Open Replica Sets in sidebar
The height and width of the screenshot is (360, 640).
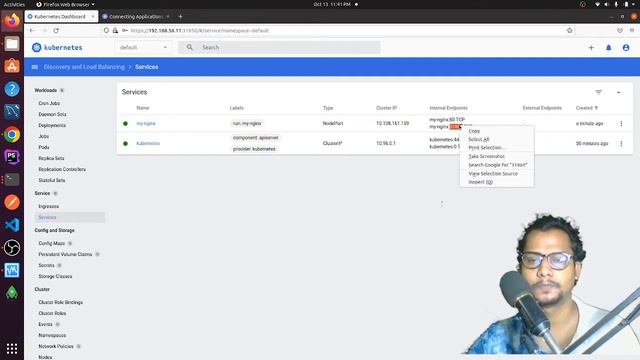51,158
